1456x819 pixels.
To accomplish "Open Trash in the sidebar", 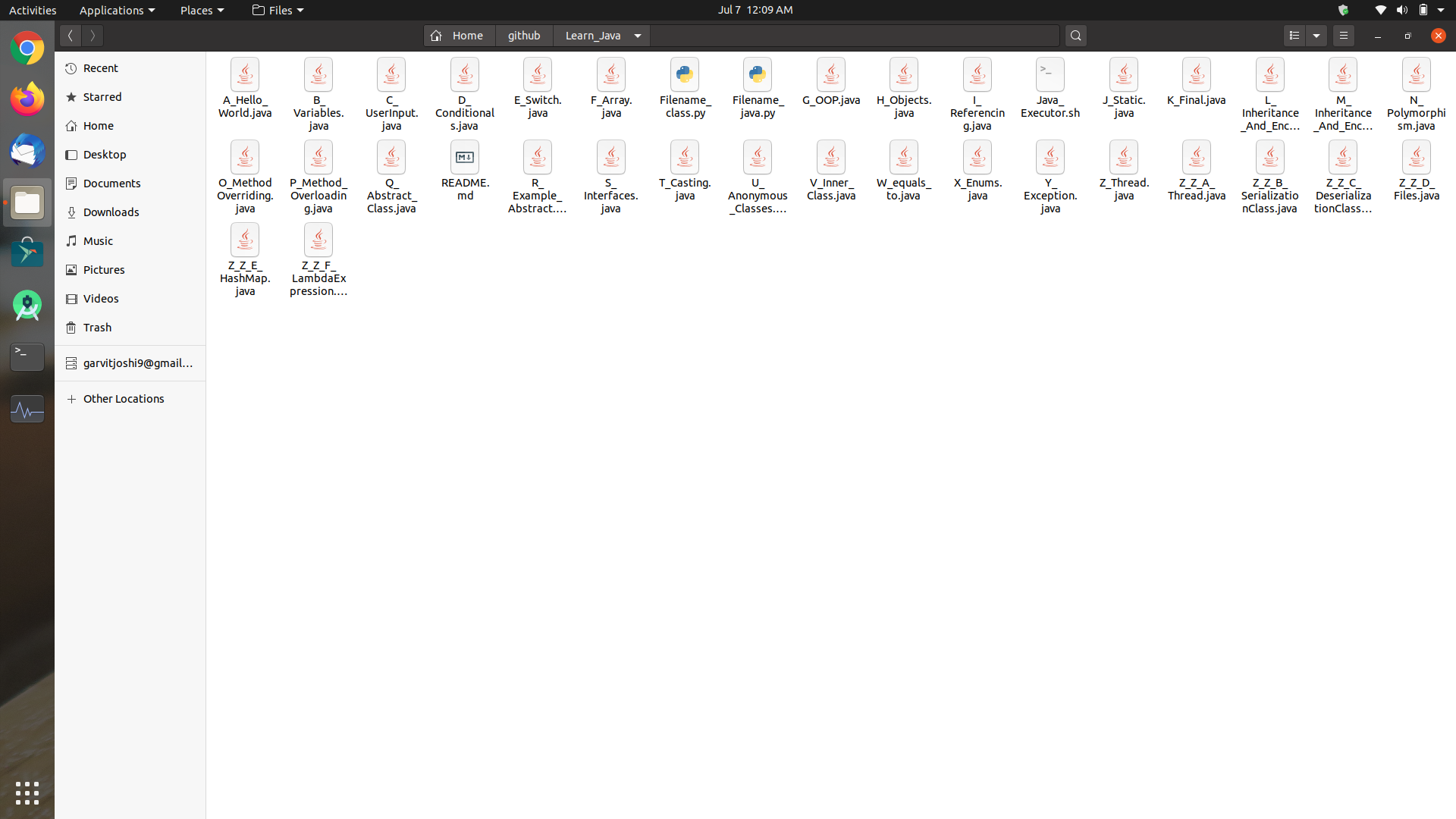I will click(97, 328).
